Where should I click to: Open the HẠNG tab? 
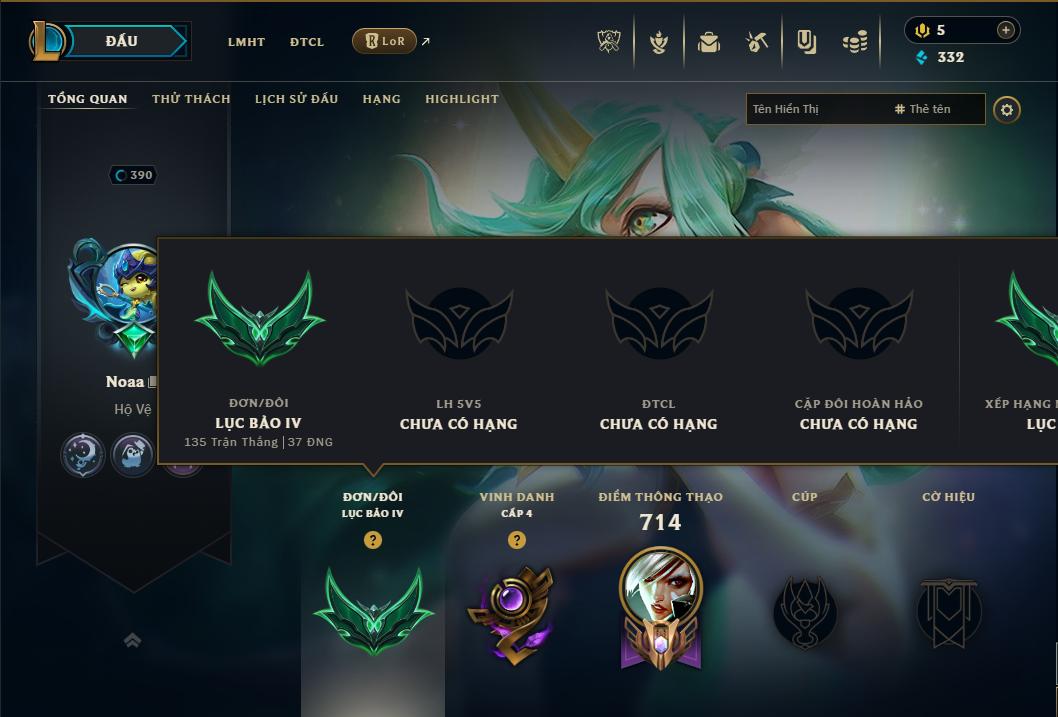(x=381, y=99)
